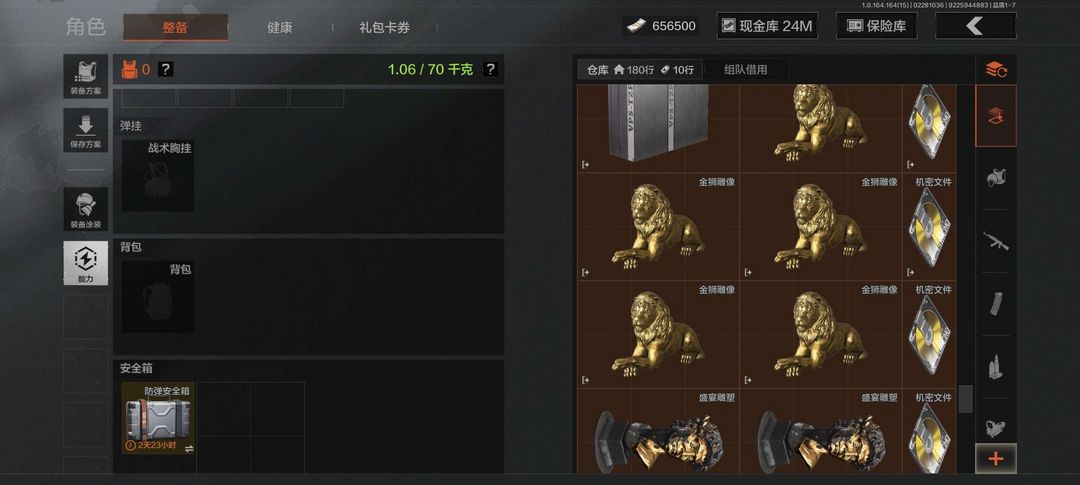Open the 现金库 24M cash vault
This screenshot has width=1080, height=485.
(767, 26)
